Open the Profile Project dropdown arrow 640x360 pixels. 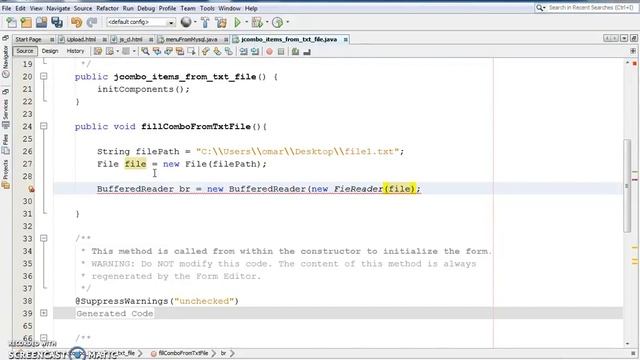[288, 22]
